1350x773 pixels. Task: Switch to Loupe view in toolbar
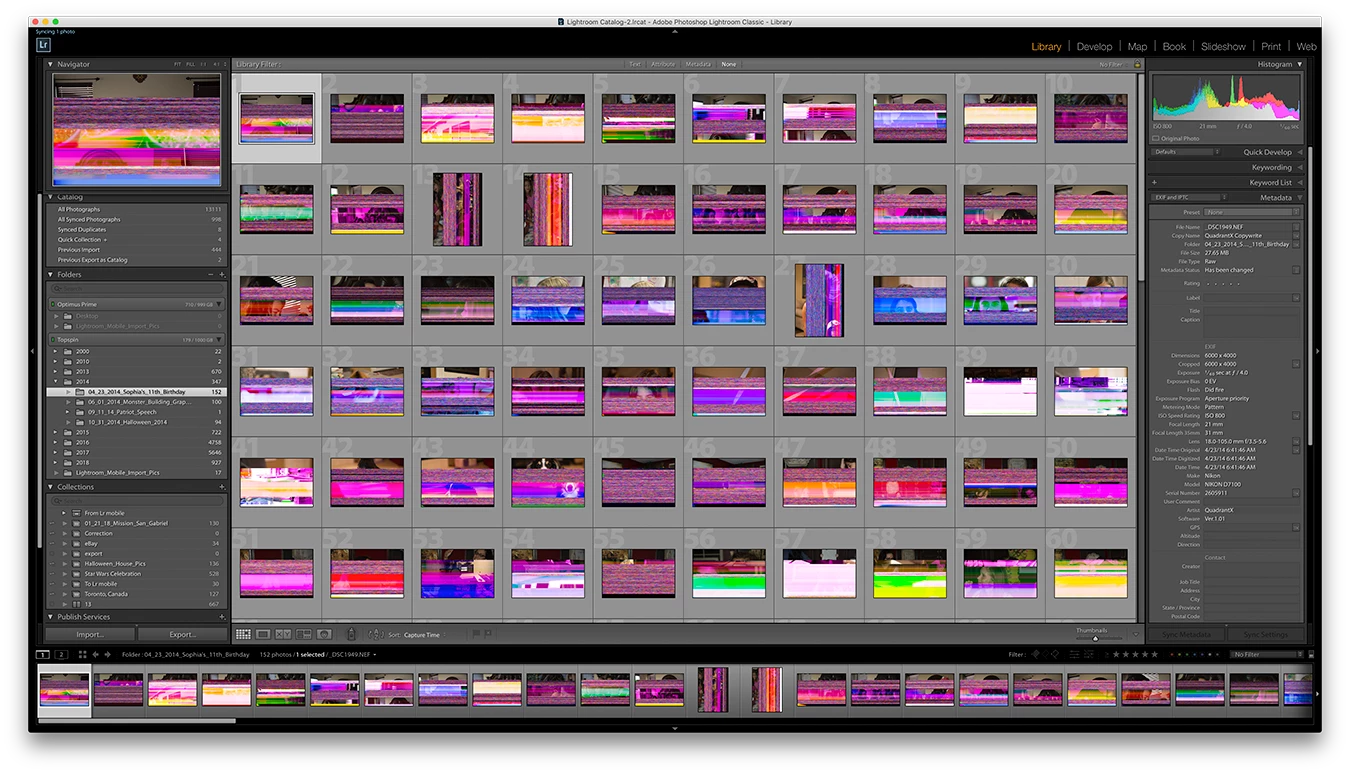tap(263, 634)
